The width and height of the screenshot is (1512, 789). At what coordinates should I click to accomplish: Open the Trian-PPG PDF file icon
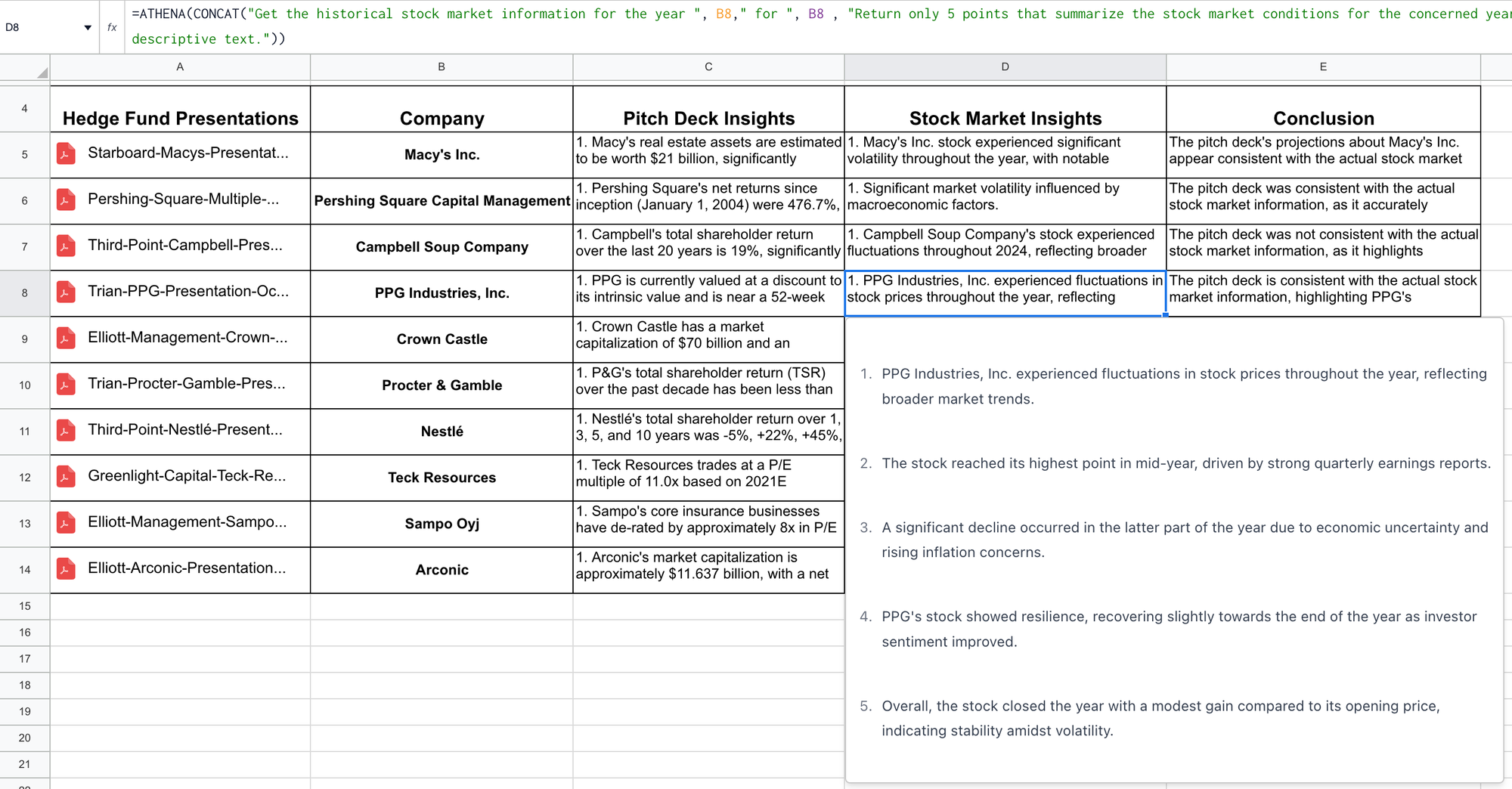(x=67, y=292)
